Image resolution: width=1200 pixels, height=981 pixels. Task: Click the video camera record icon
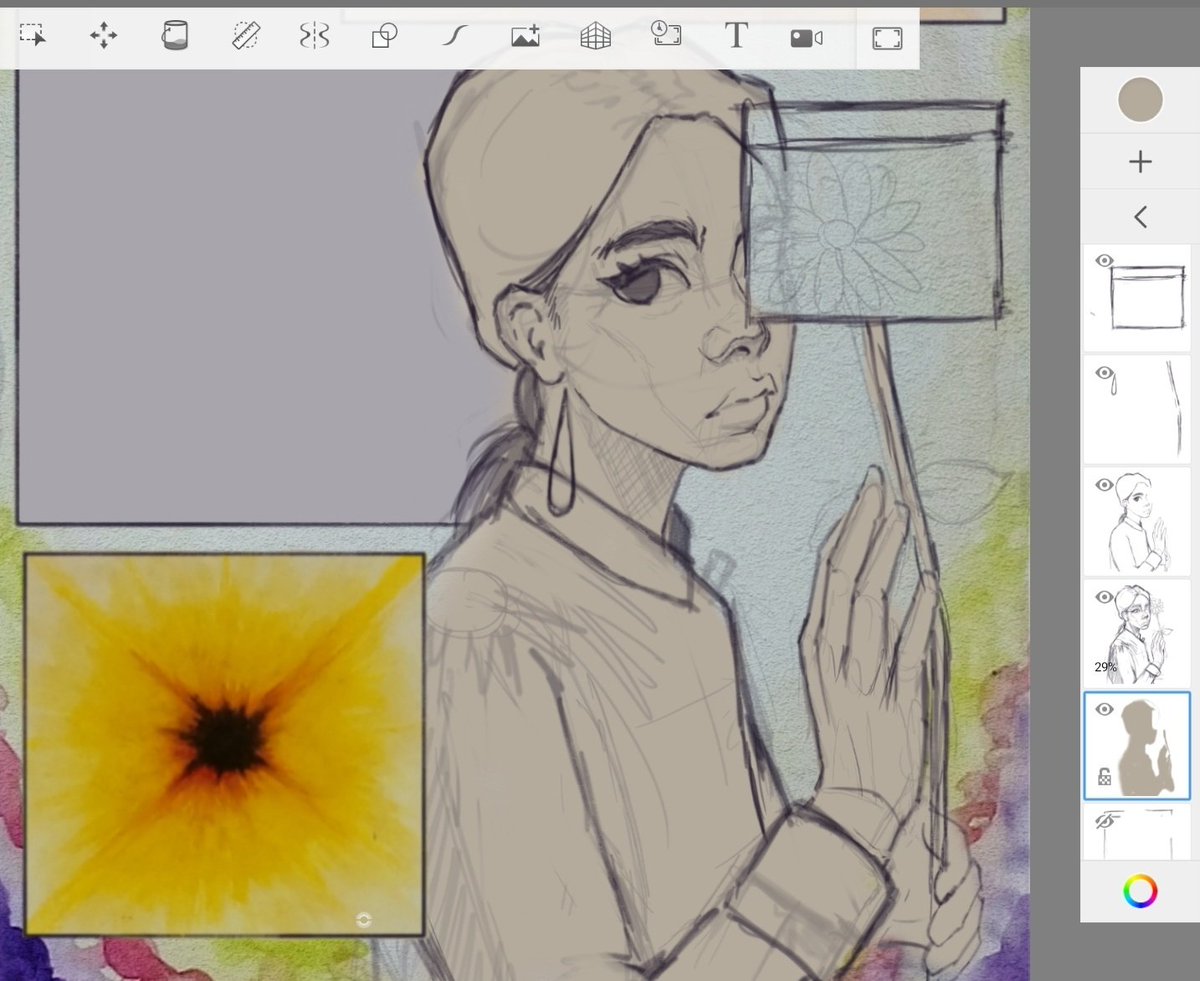(806, 38)
